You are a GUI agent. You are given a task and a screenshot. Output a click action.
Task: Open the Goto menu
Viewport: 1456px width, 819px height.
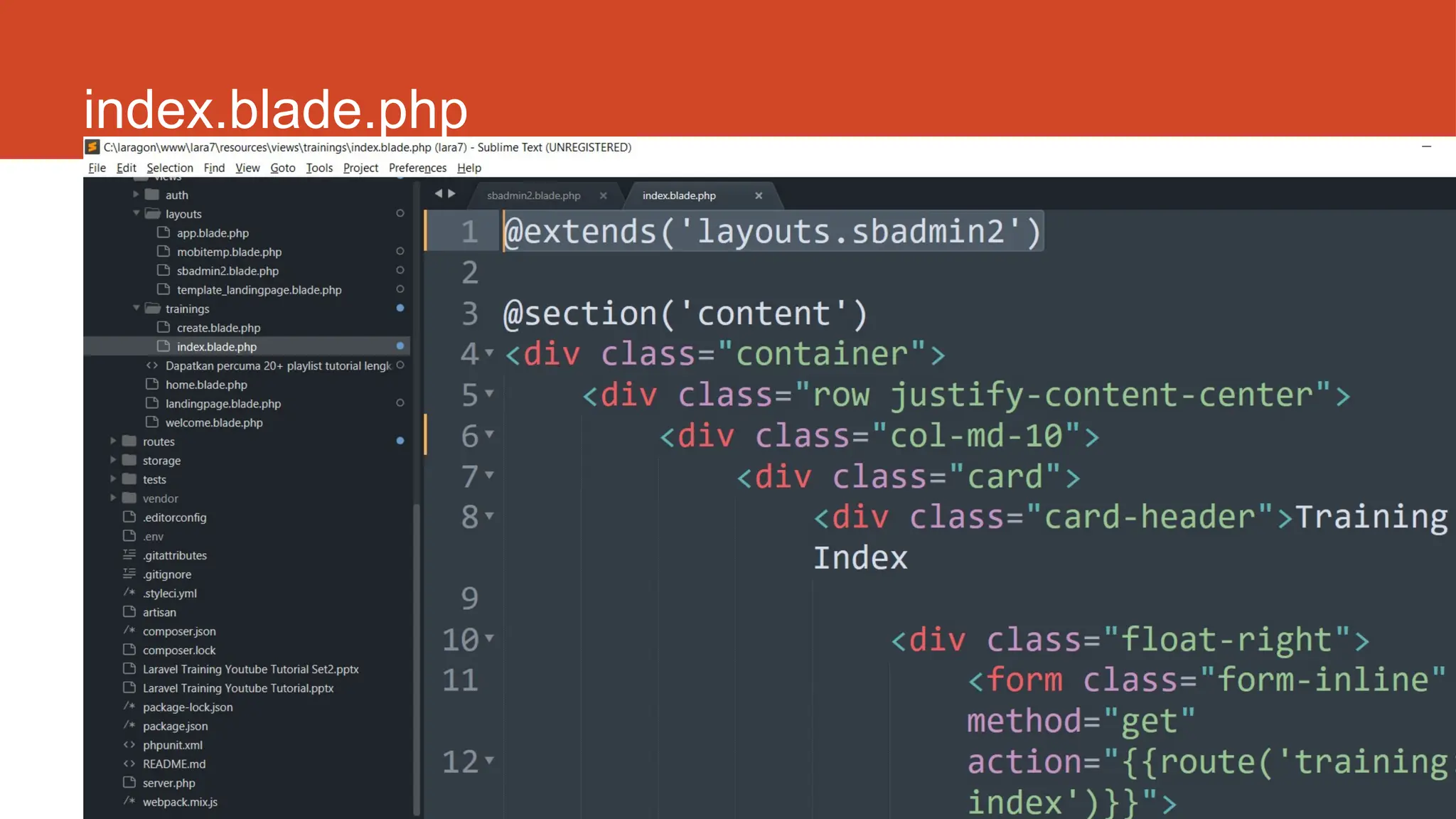pos(282,168)
